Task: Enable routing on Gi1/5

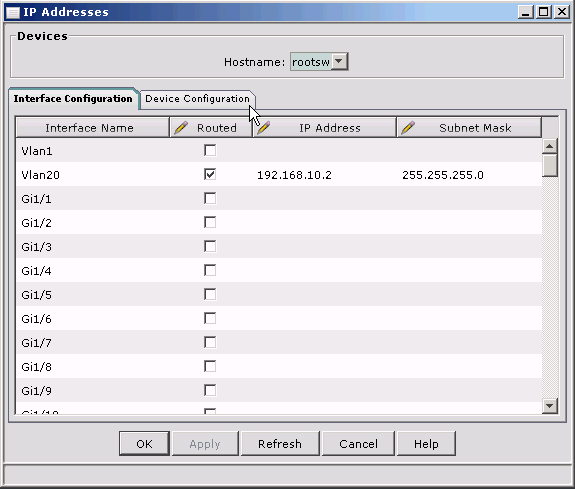Action: point(210,295)
